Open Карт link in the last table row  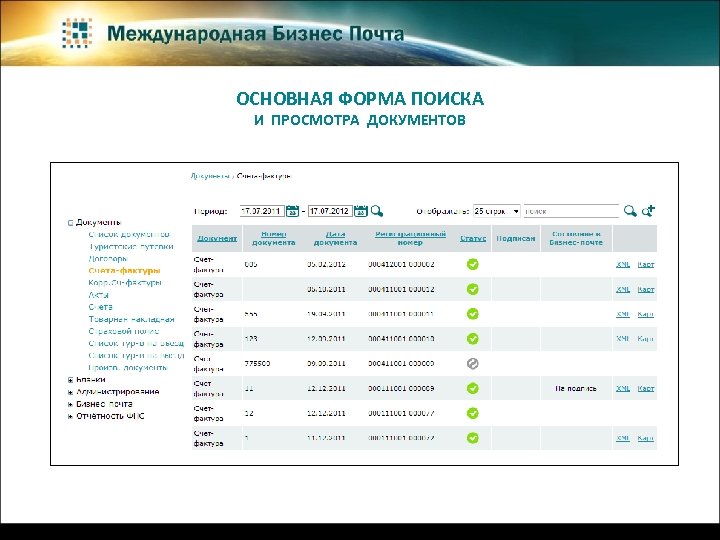tap(646, 438)
